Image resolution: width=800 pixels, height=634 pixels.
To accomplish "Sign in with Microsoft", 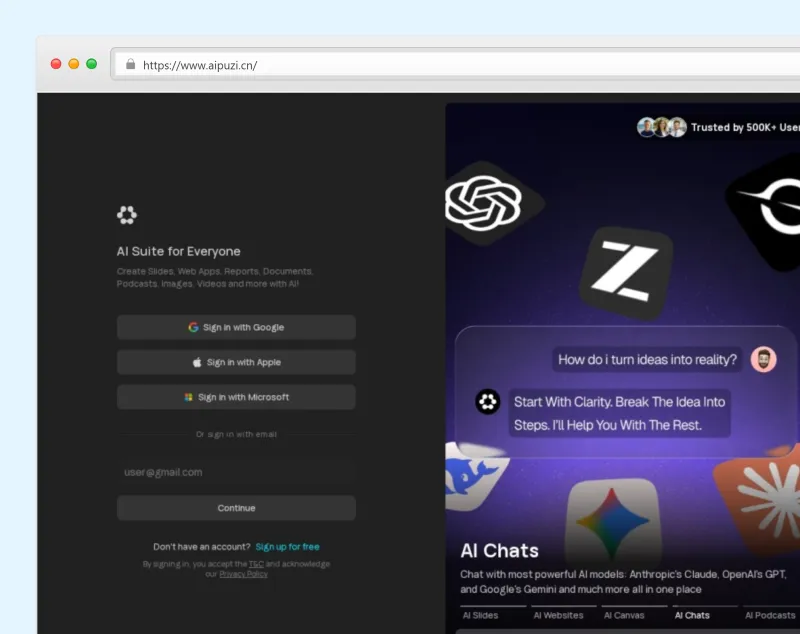I will click(236, 397).
